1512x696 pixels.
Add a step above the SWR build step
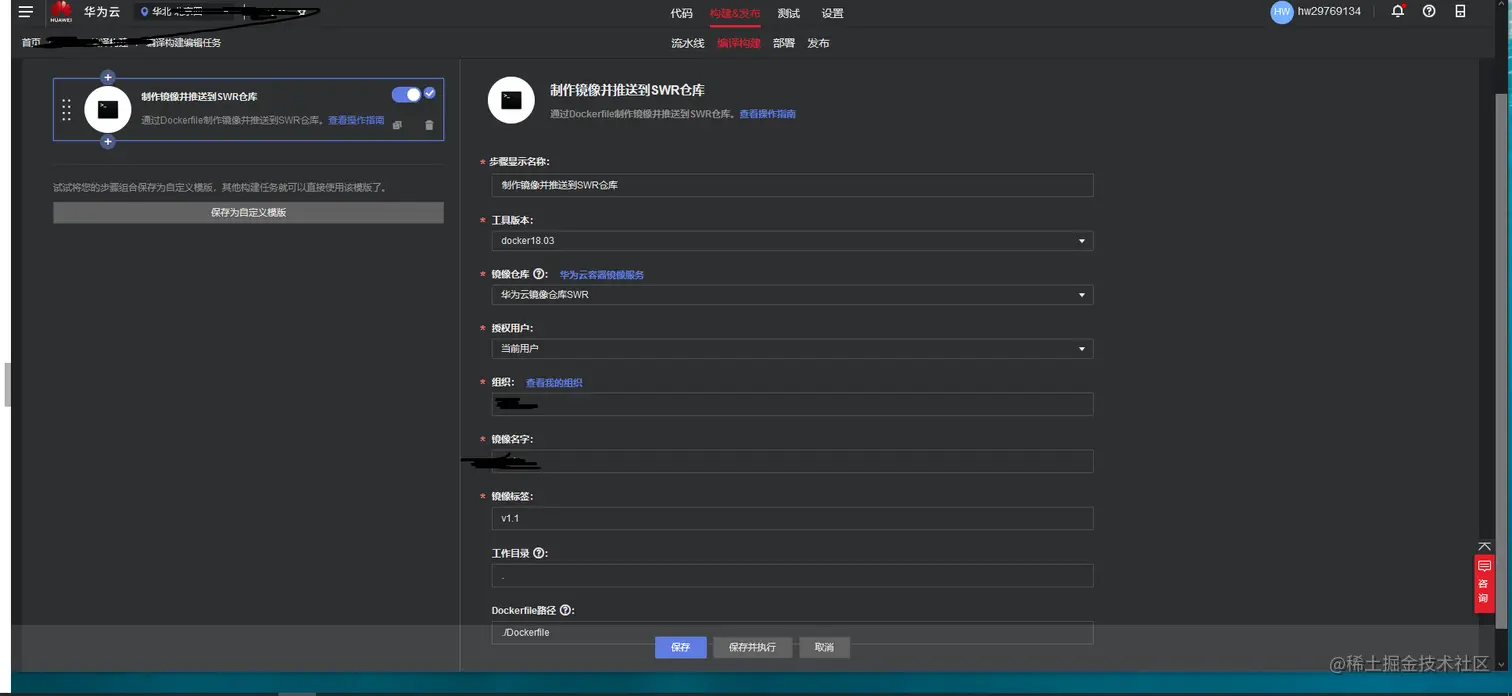click(x=108, y=77)
